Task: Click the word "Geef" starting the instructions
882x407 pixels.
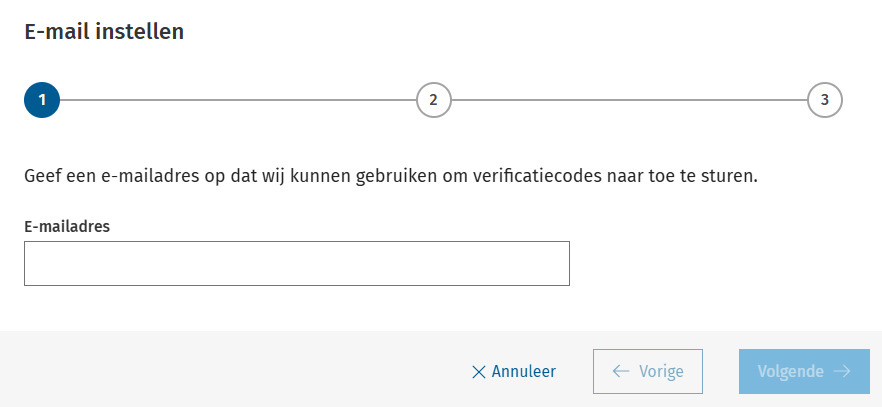Action: pyautogui.click(x=42, y=178)
